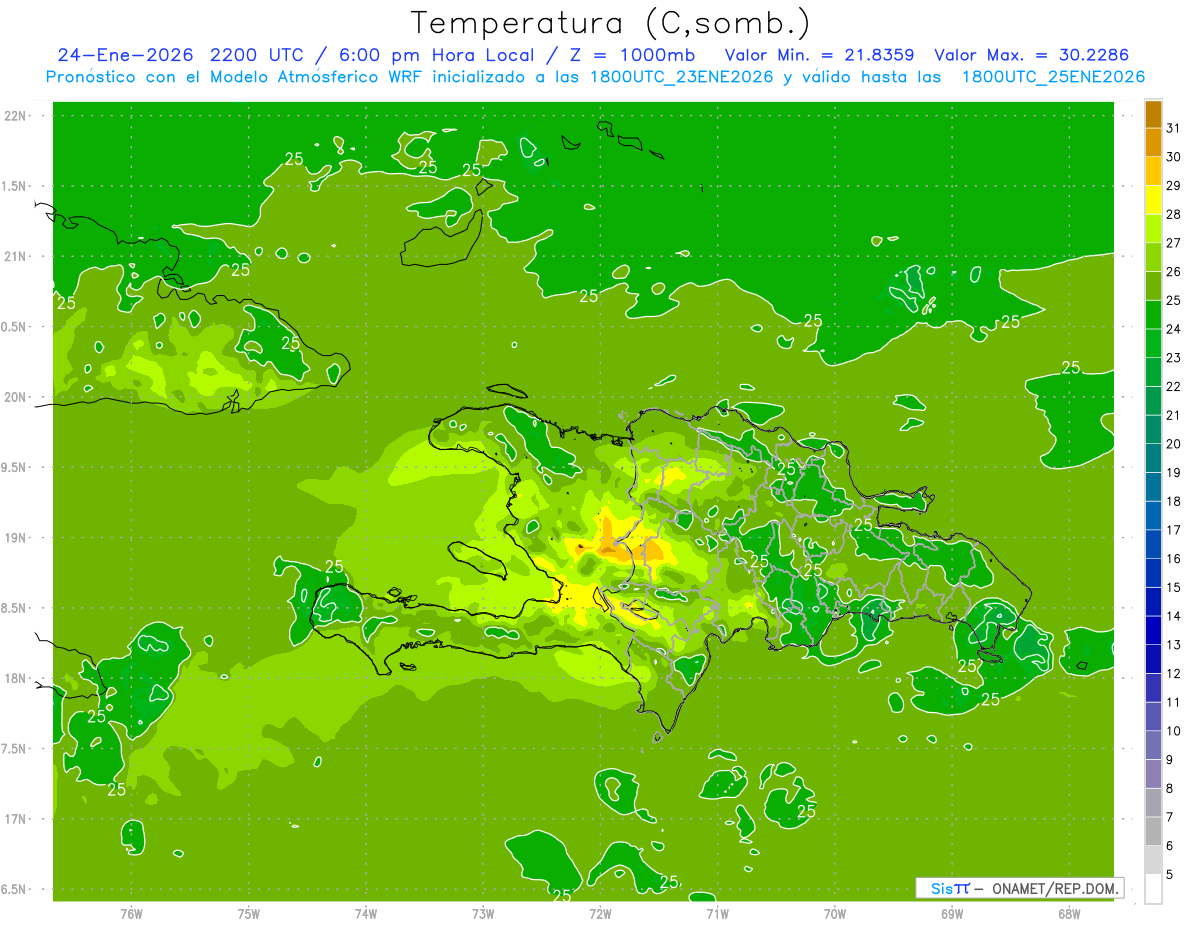Click the legend label '31'
The height and width of the screenshot is (927, 1200).
(1173, 128)
